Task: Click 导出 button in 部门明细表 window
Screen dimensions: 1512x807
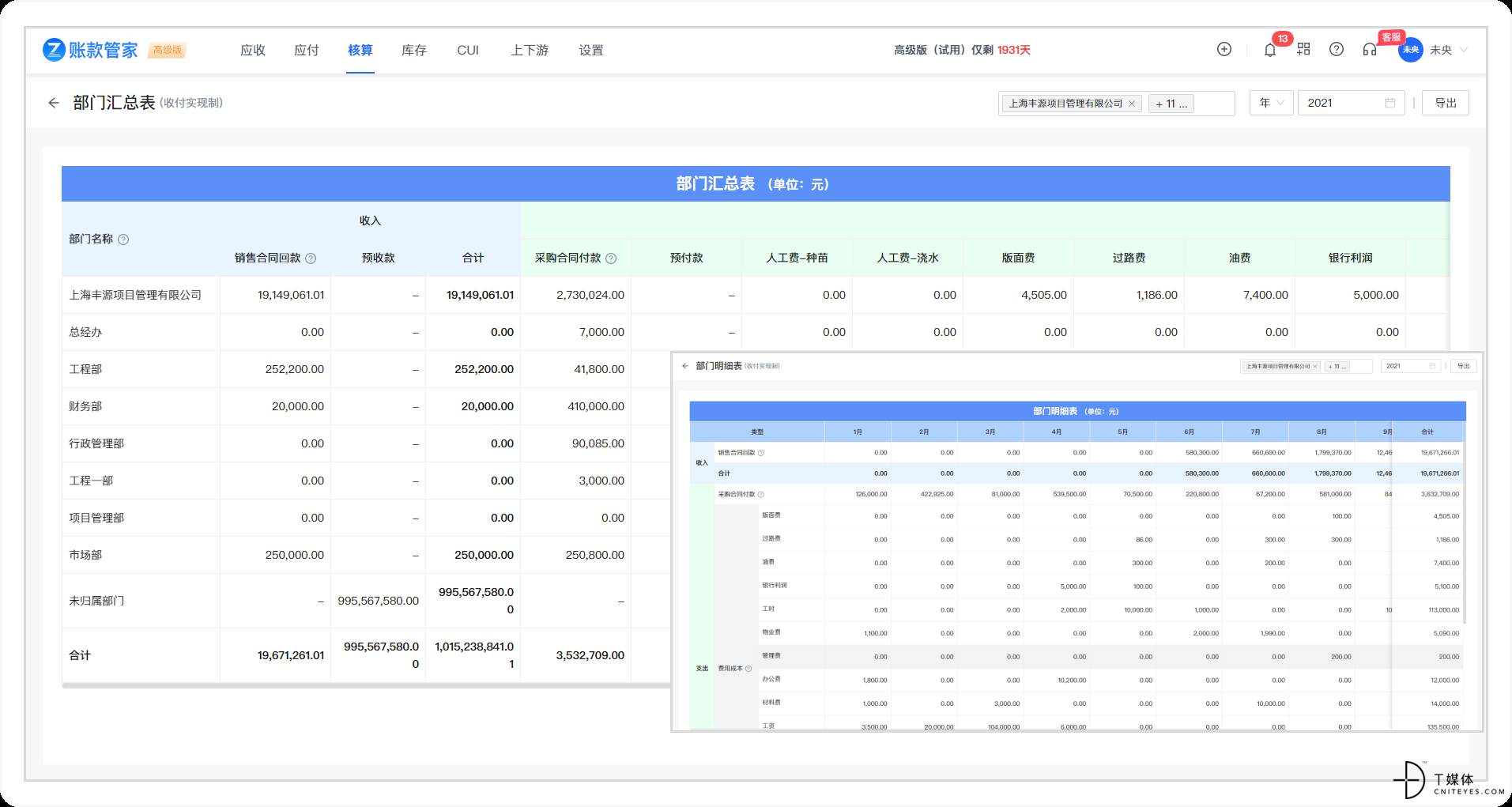Action: click(x=1464, y=366)
